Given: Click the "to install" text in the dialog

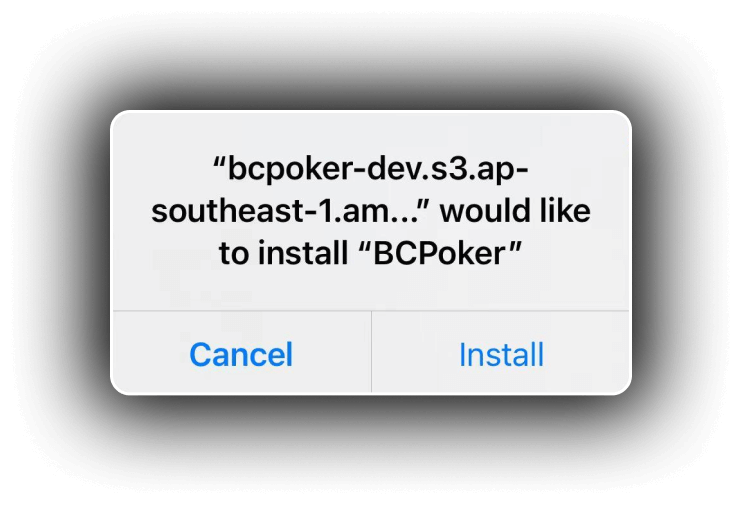Looking at the screenshot, I should click(x=283, y=253).
